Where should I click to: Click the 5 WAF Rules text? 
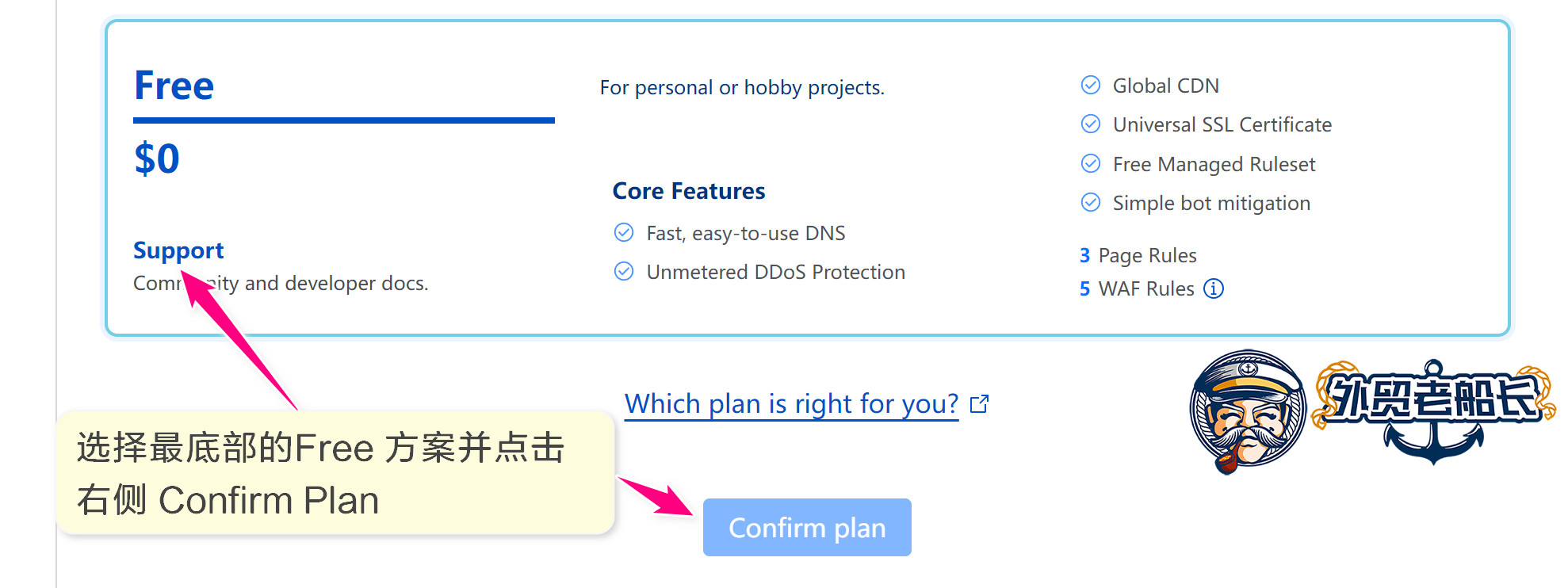point(1137,288)
